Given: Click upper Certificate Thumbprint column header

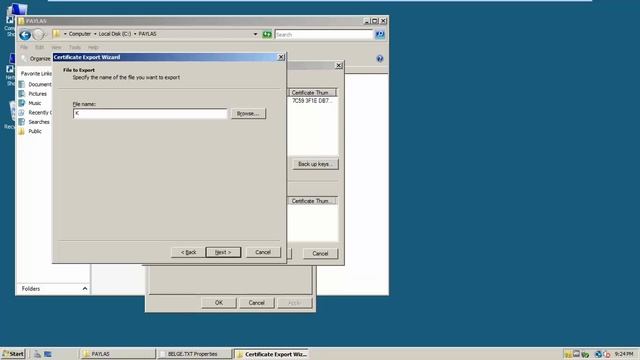Looking at the screenshot, I should point(313,93).
